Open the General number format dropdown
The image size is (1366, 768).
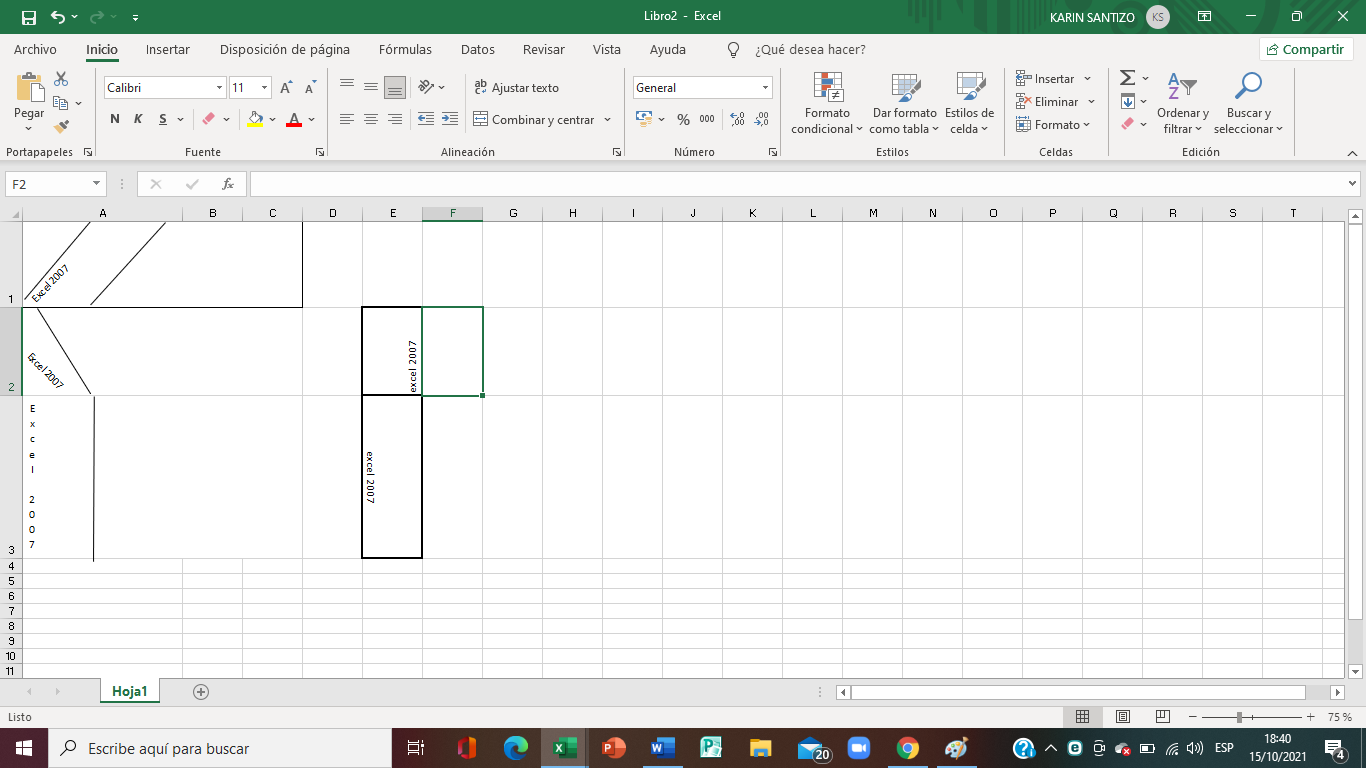click(x=766, y=88)
